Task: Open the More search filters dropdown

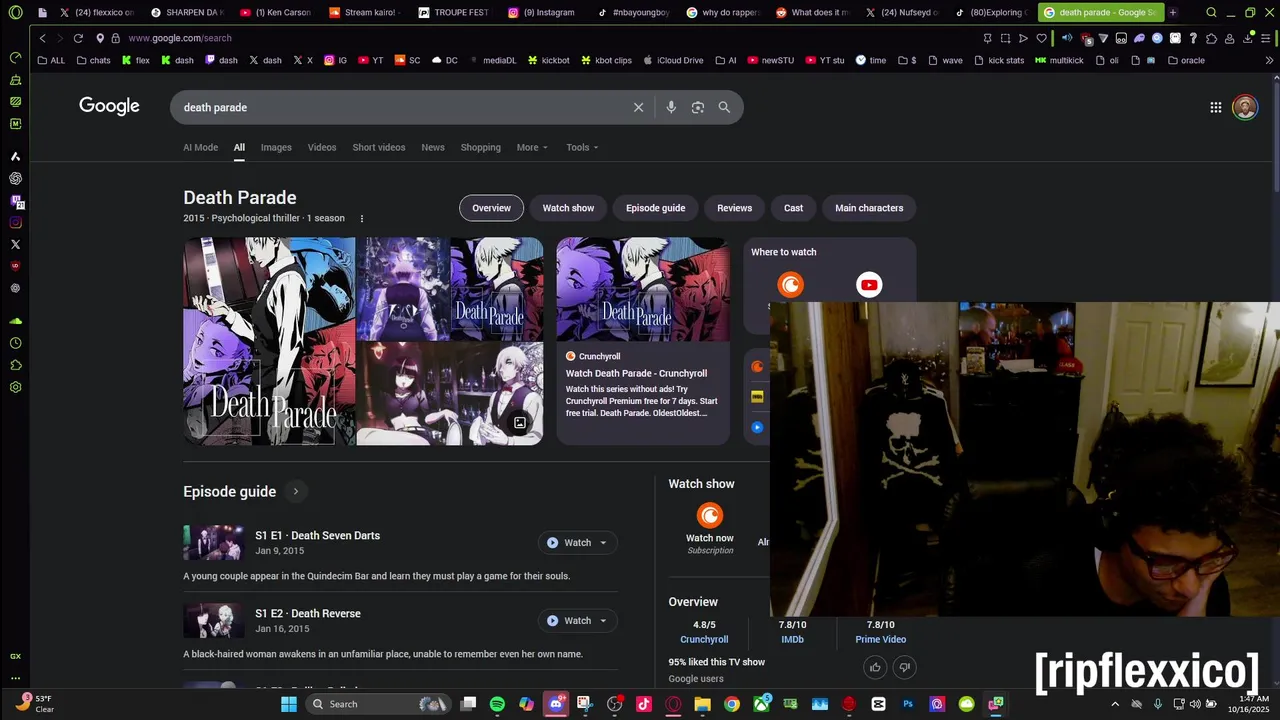Action: click(532, 147)
